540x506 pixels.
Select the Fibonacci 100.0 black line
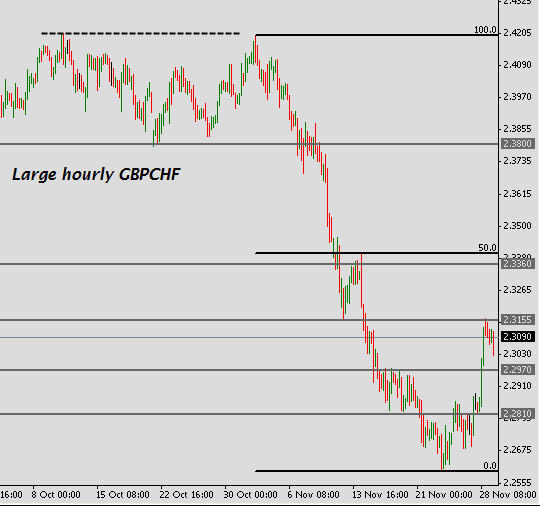point(376,35)
